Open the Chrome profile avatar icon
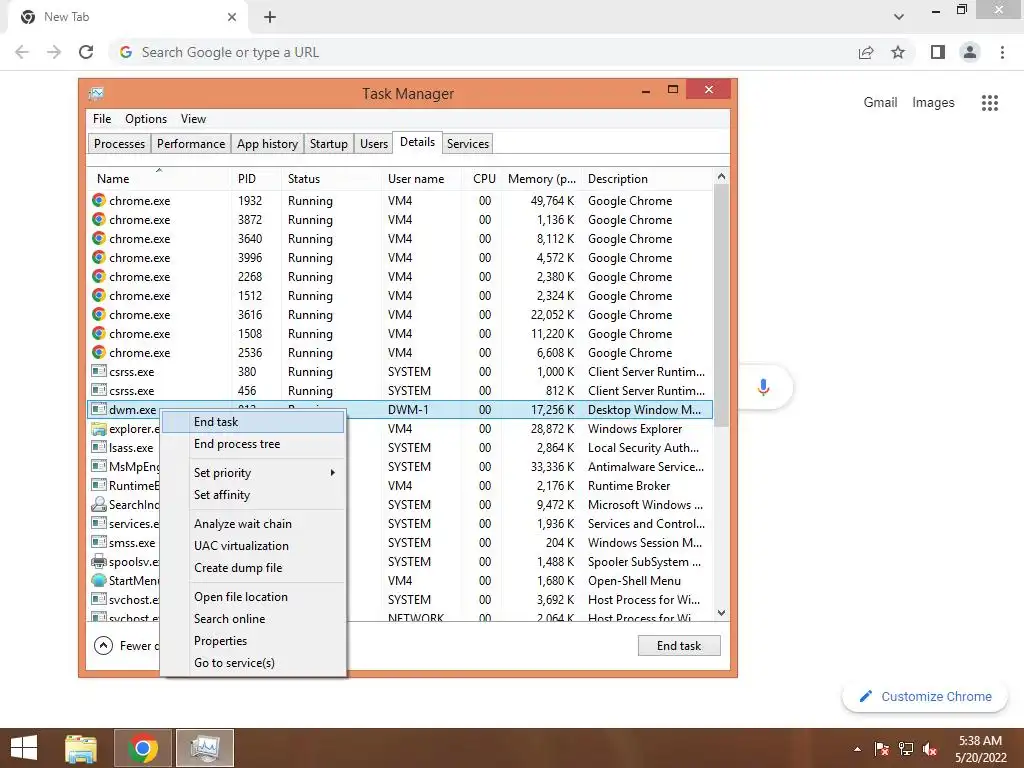The image size is (1024, 768). (x=970, y=52)
